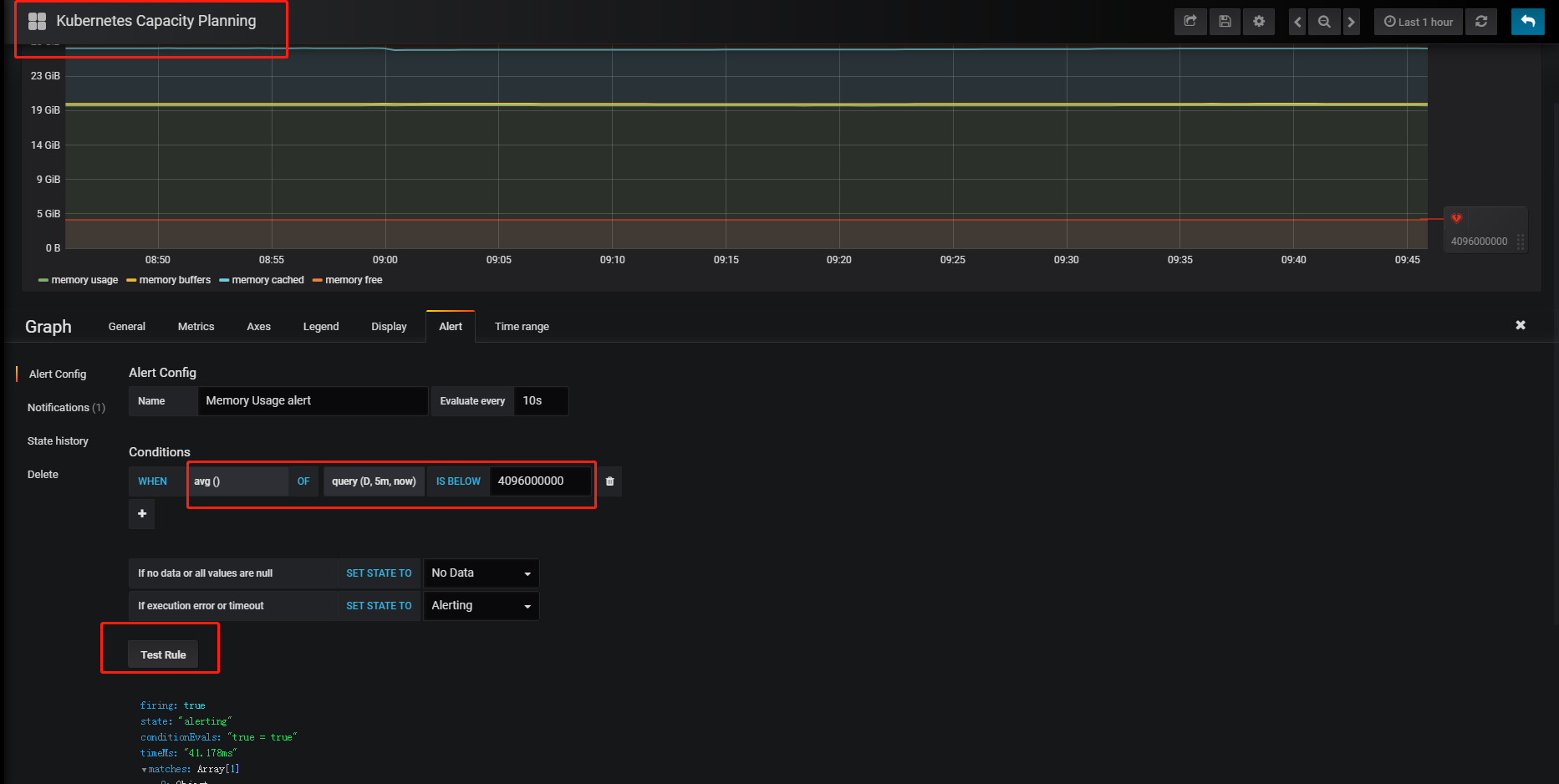Open the No Data state dropdown

point(481,573)
